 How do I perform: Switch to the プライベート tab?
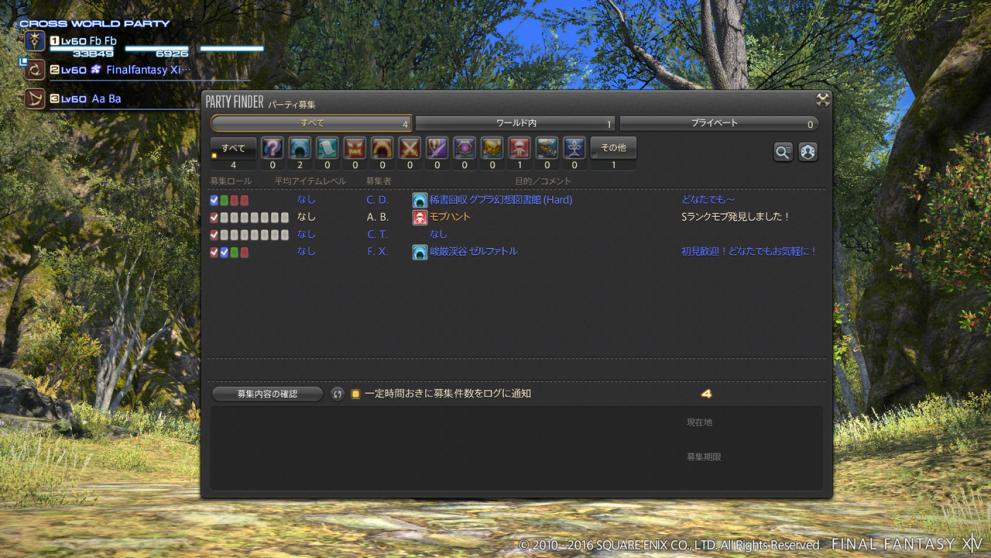[x=717, y=123]
